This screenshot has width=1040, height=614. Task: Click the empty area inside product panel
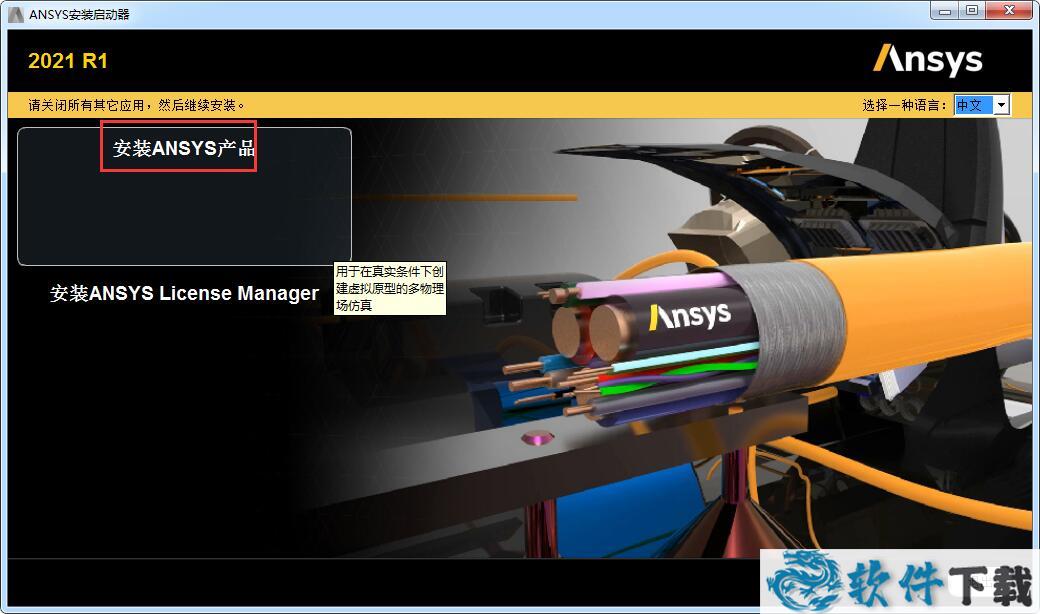184,215
